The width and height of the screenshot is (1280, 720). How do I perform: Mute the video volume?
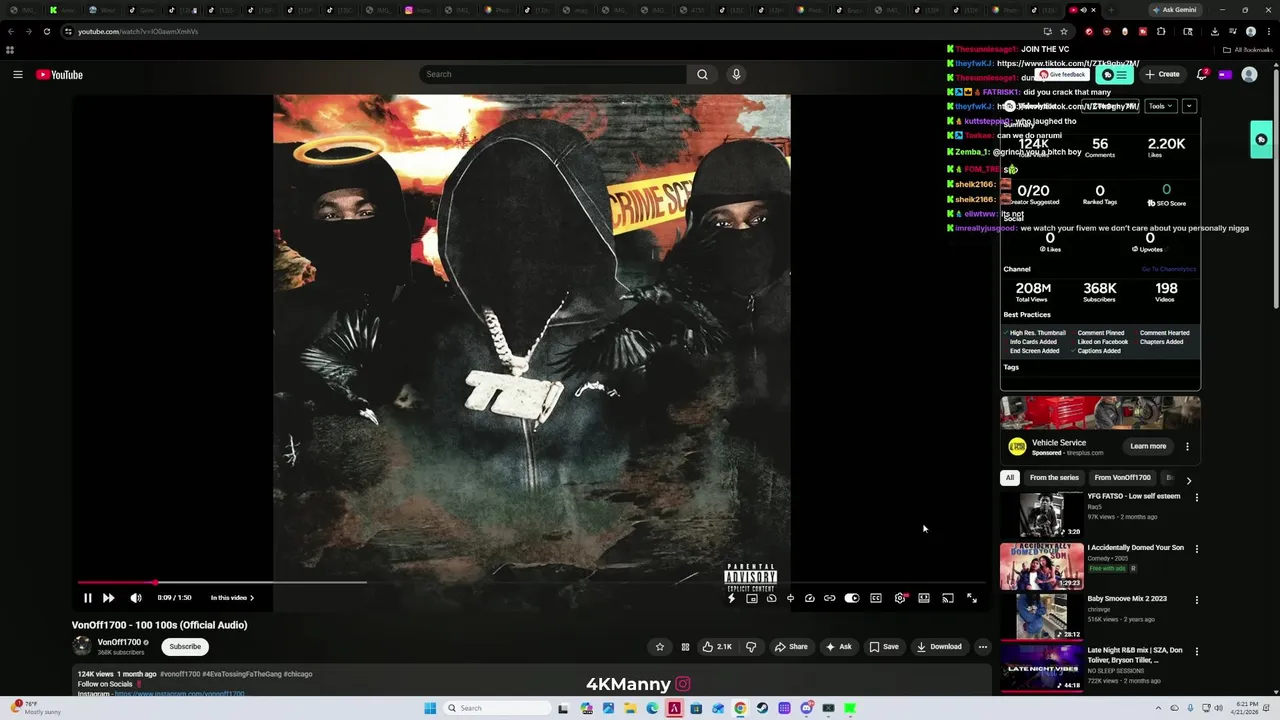click(x=136, y=598)
